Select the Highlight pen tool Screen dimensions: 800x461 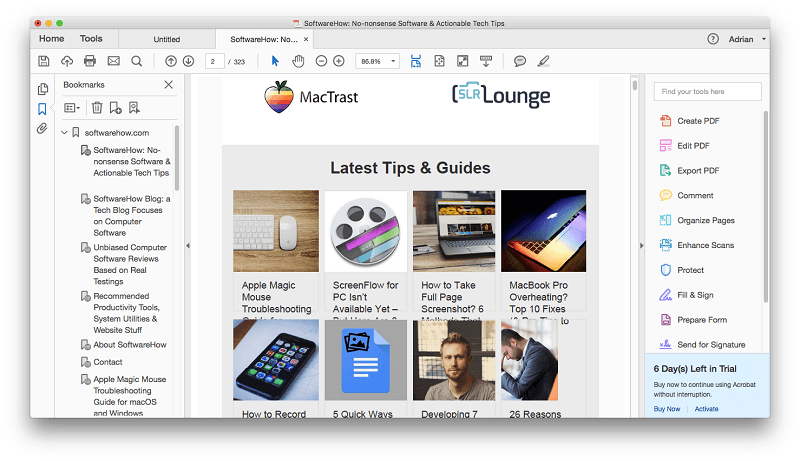pos(543,61)
